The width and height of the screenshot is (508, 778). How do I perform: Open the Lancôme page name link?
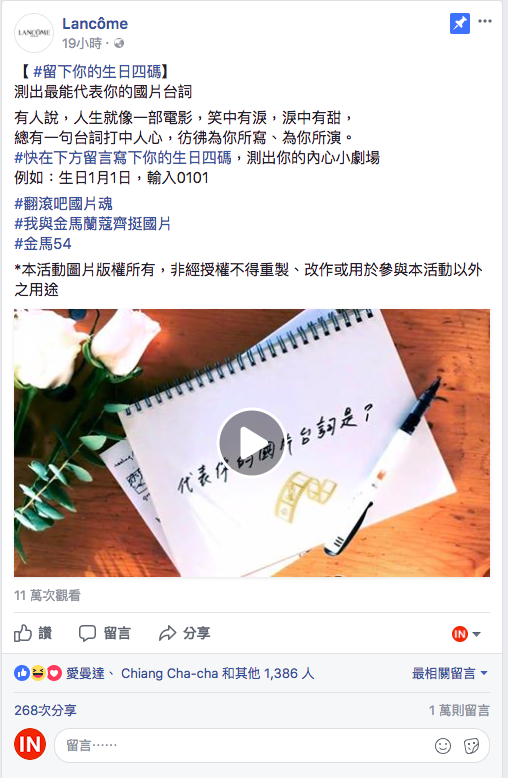(95, 23)
